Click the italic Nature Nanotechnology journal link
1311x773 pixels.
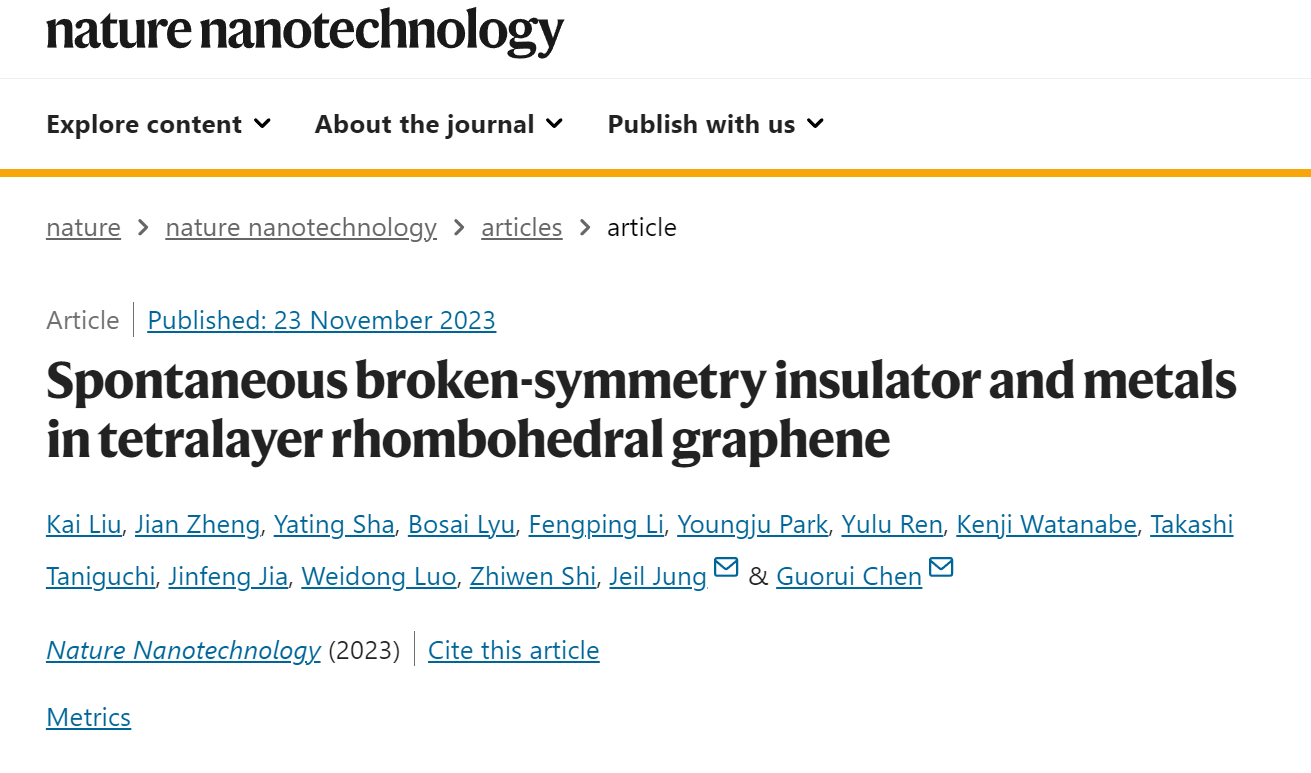coord(183,651)
